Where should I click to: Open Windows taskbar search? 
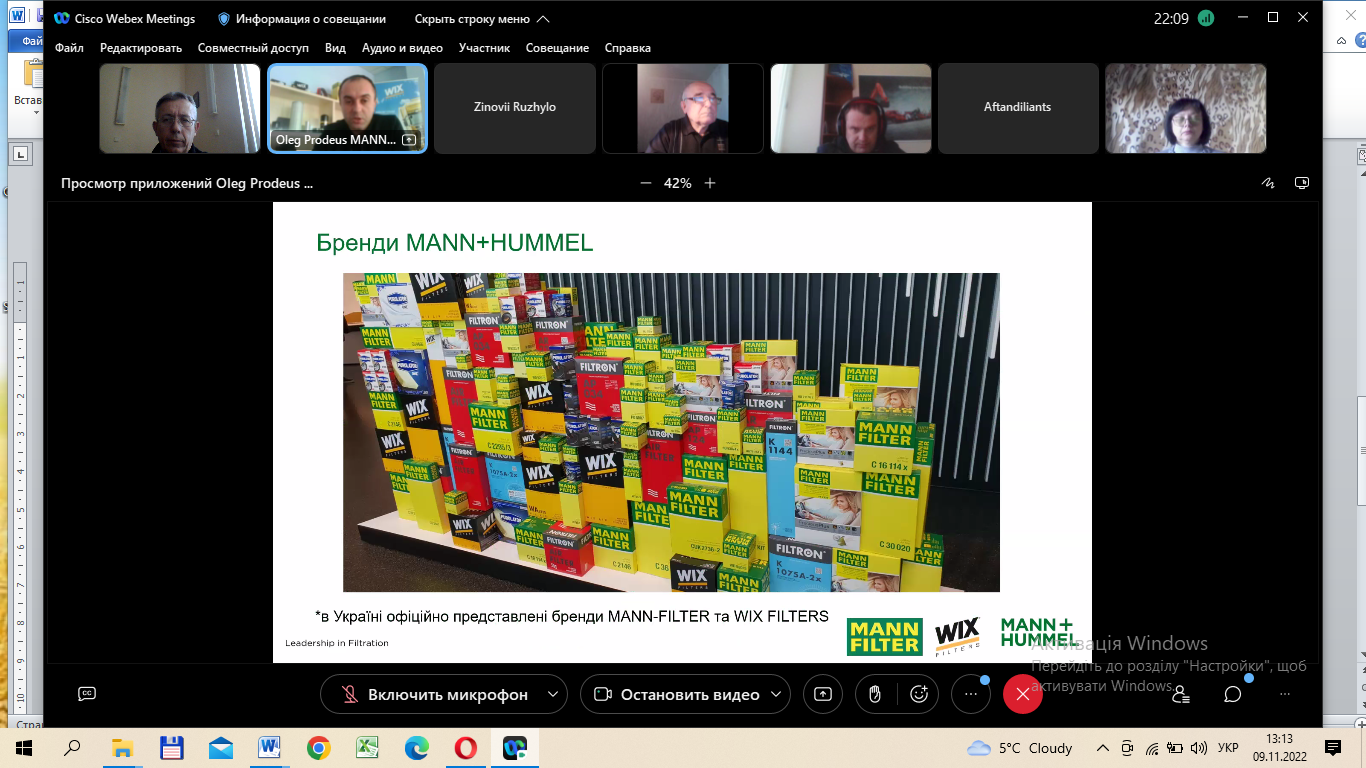click(x=72, y=748)
